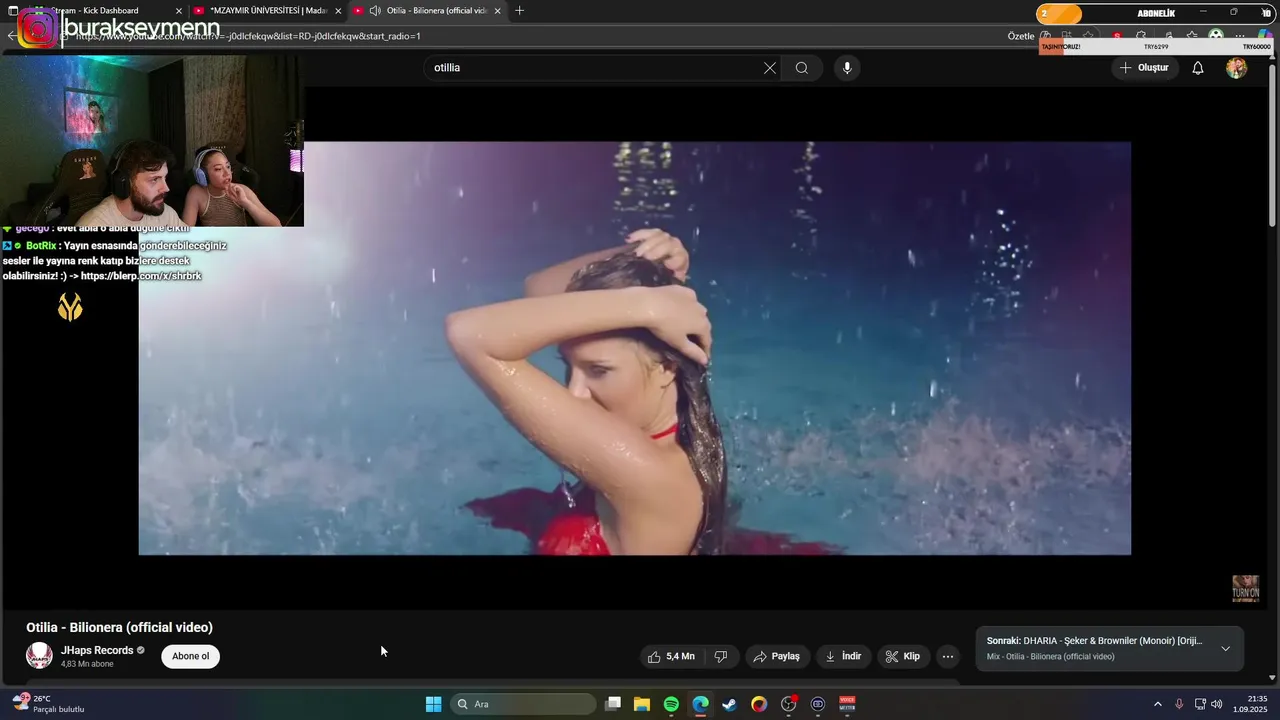Viewport: 1280px width, 720px height.
Task: Open OBS Studio from the taskbar
Action: pyautogui.click(x=788, y=704)
